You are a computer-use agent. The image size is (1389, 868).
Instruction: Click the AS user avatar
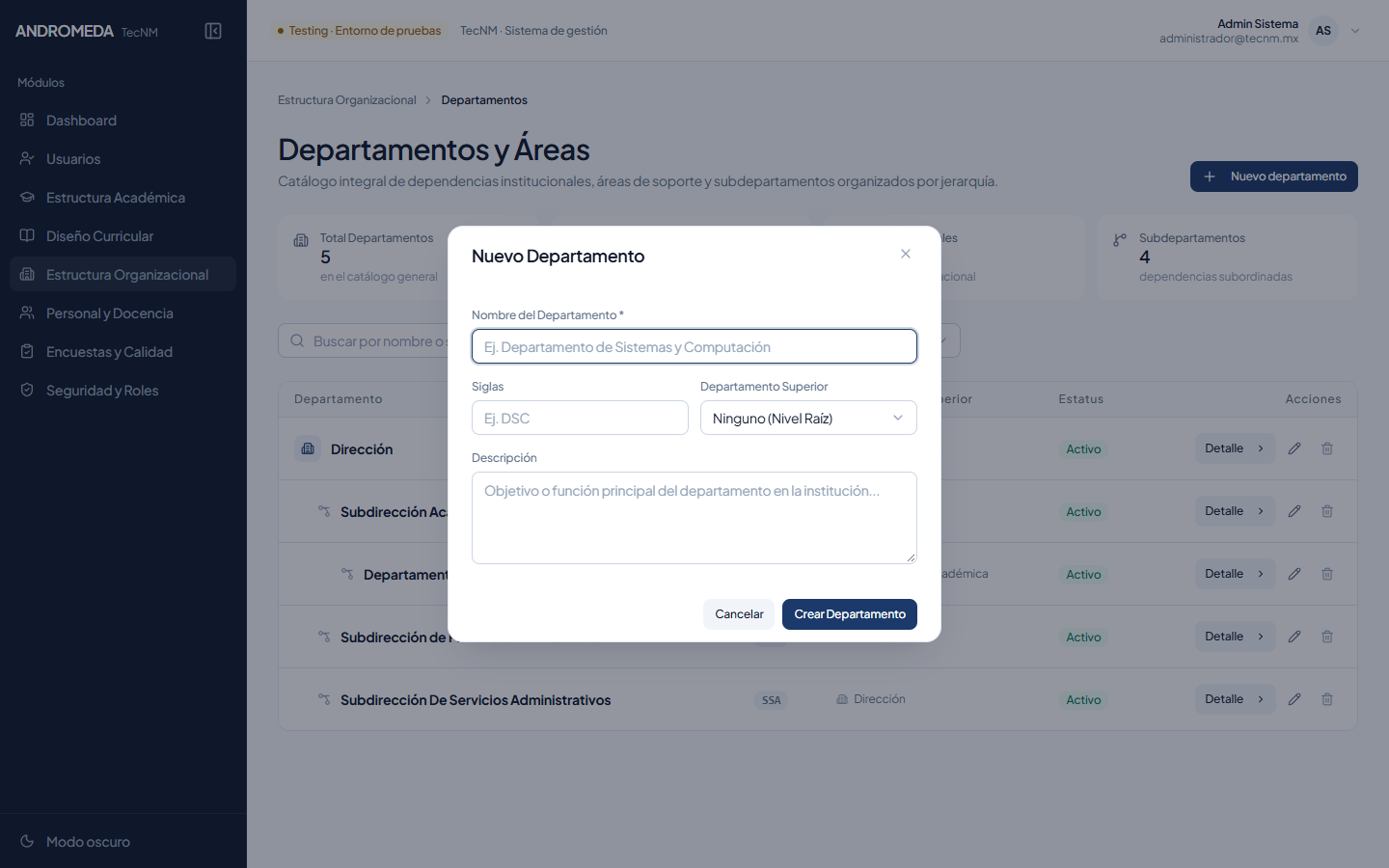(x=1323, y=31)
